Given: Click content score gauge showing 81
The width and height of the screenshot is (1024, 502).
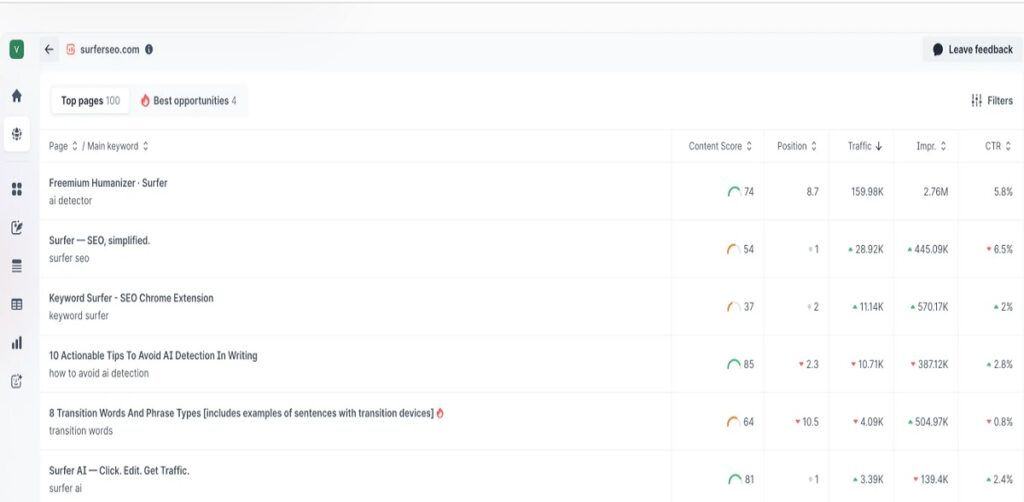Looking at the screenshot, I should click(734, 479).
